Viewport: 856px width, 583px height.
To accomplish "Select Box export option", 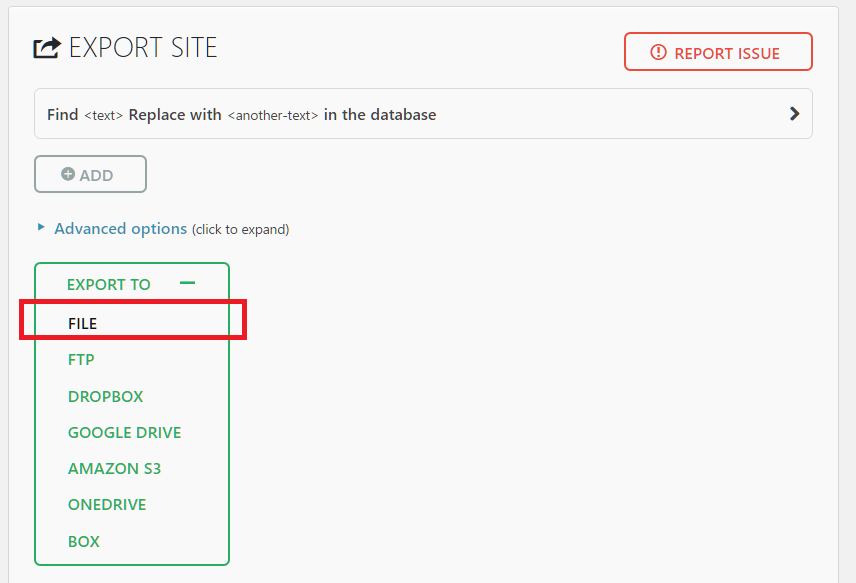I will click(84, 542).
